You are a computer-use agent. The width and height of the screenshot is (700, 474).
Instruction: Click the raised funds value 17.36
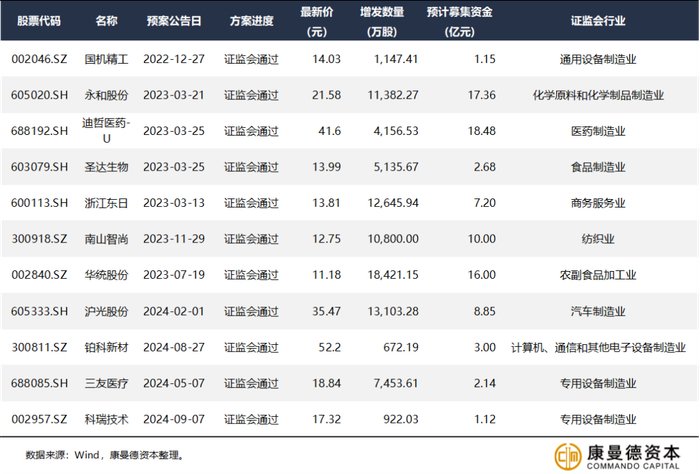click(x=482, y=95)
